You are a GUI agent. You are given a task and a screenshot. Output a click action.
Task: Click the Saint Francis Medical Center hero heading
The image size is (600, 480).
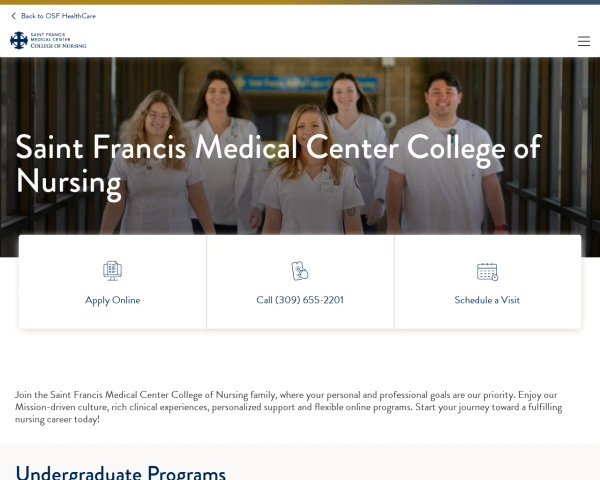278,165
